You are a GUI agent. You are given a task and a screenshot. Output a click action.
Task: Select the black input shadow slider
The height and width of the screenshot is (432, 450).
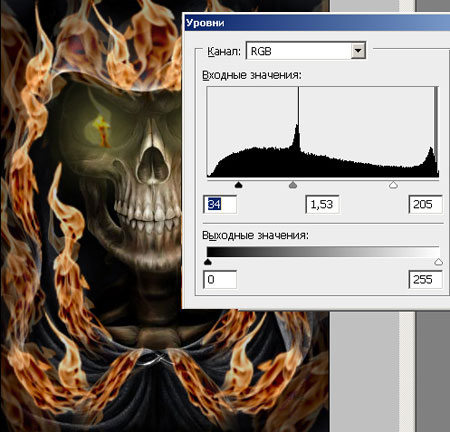pos(238,185)
